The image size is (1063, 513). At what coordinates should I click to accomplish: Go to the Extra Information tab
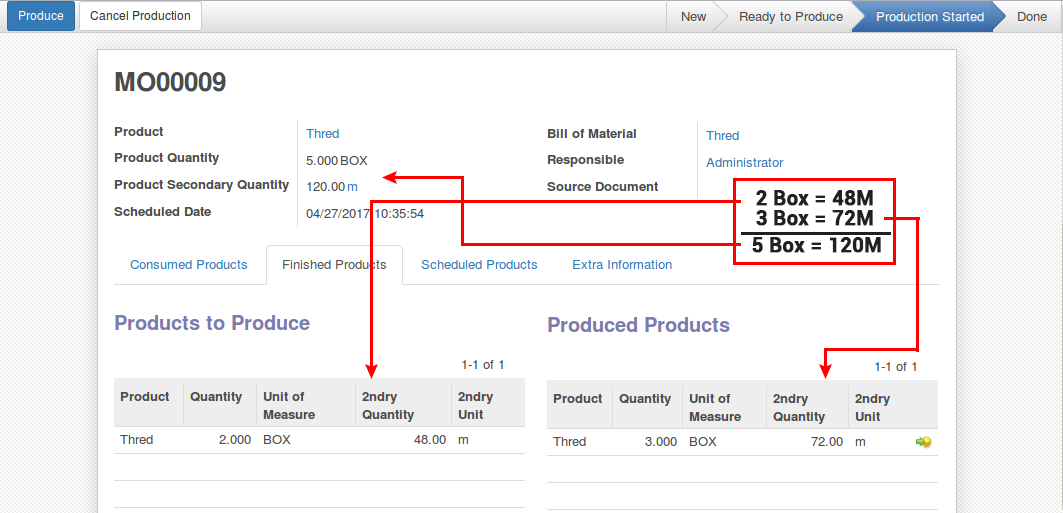622,265
